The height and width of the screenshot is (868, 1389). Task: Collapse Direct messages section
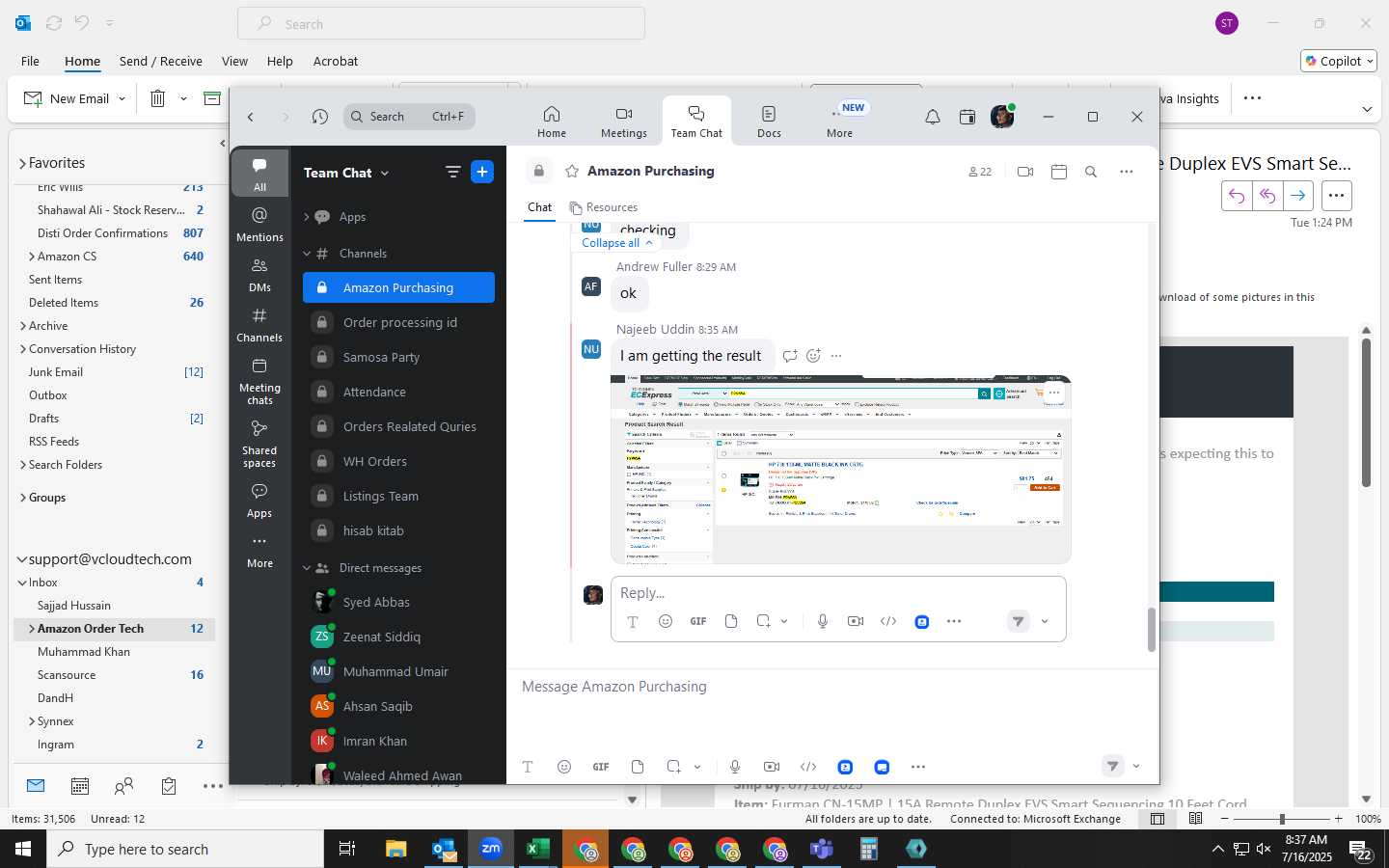307,568
